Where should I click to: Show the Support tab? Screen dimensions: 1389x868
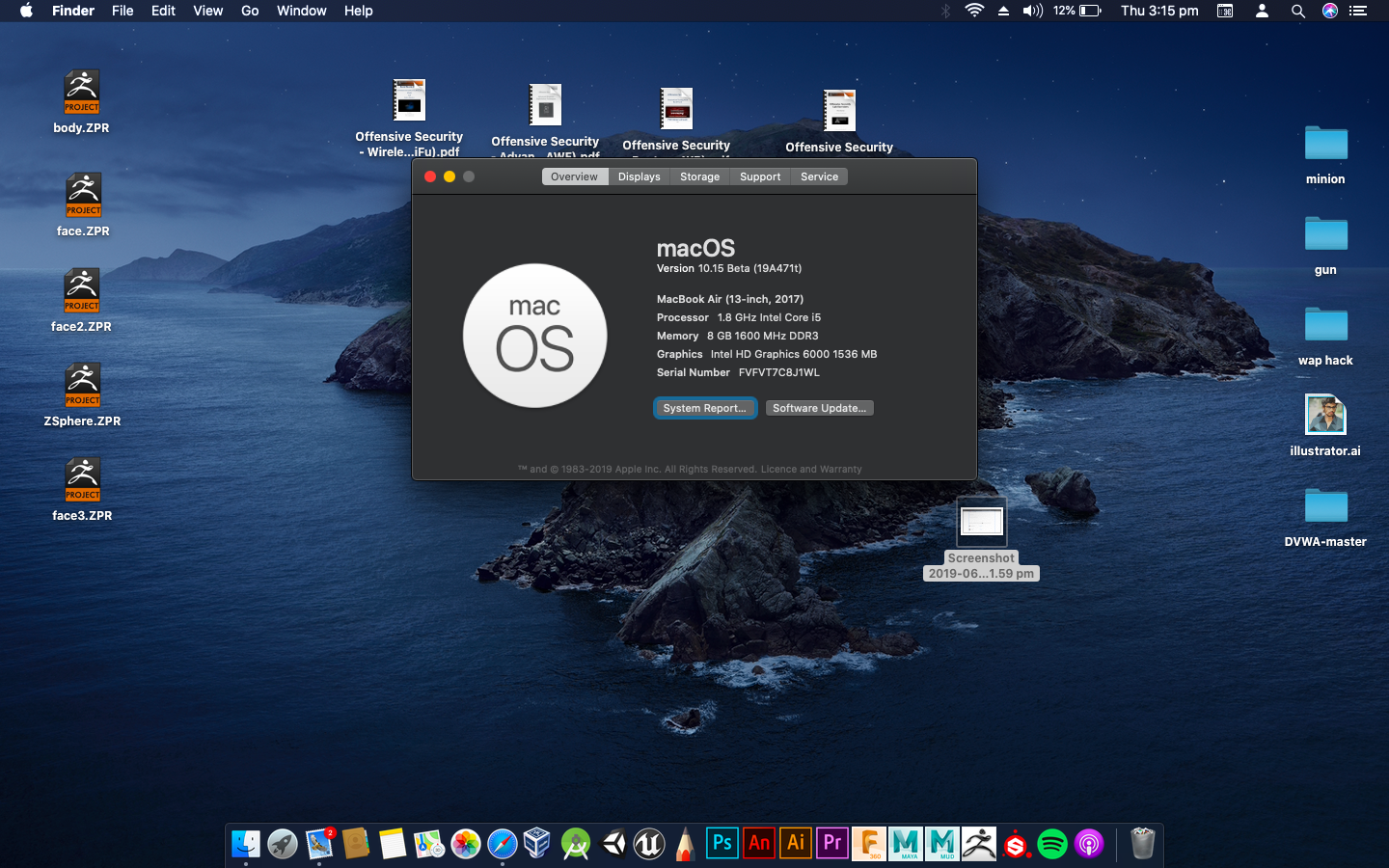coord(760,176)
